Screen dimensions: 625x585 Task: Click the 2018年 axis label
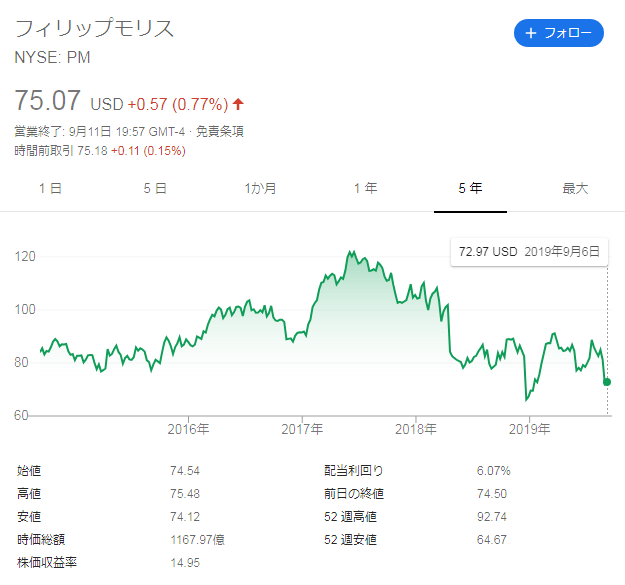[416, 429]
